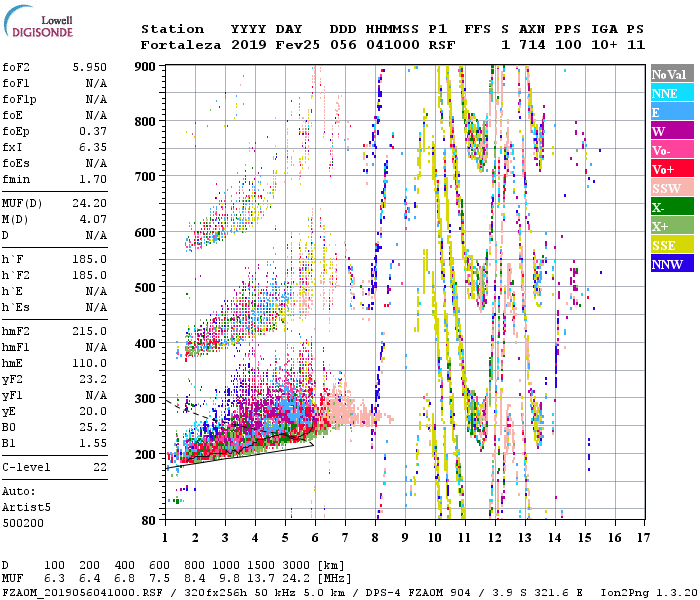Click the 6 MHz frequency axis label
700x600 pixels.
tap(315, 538)
